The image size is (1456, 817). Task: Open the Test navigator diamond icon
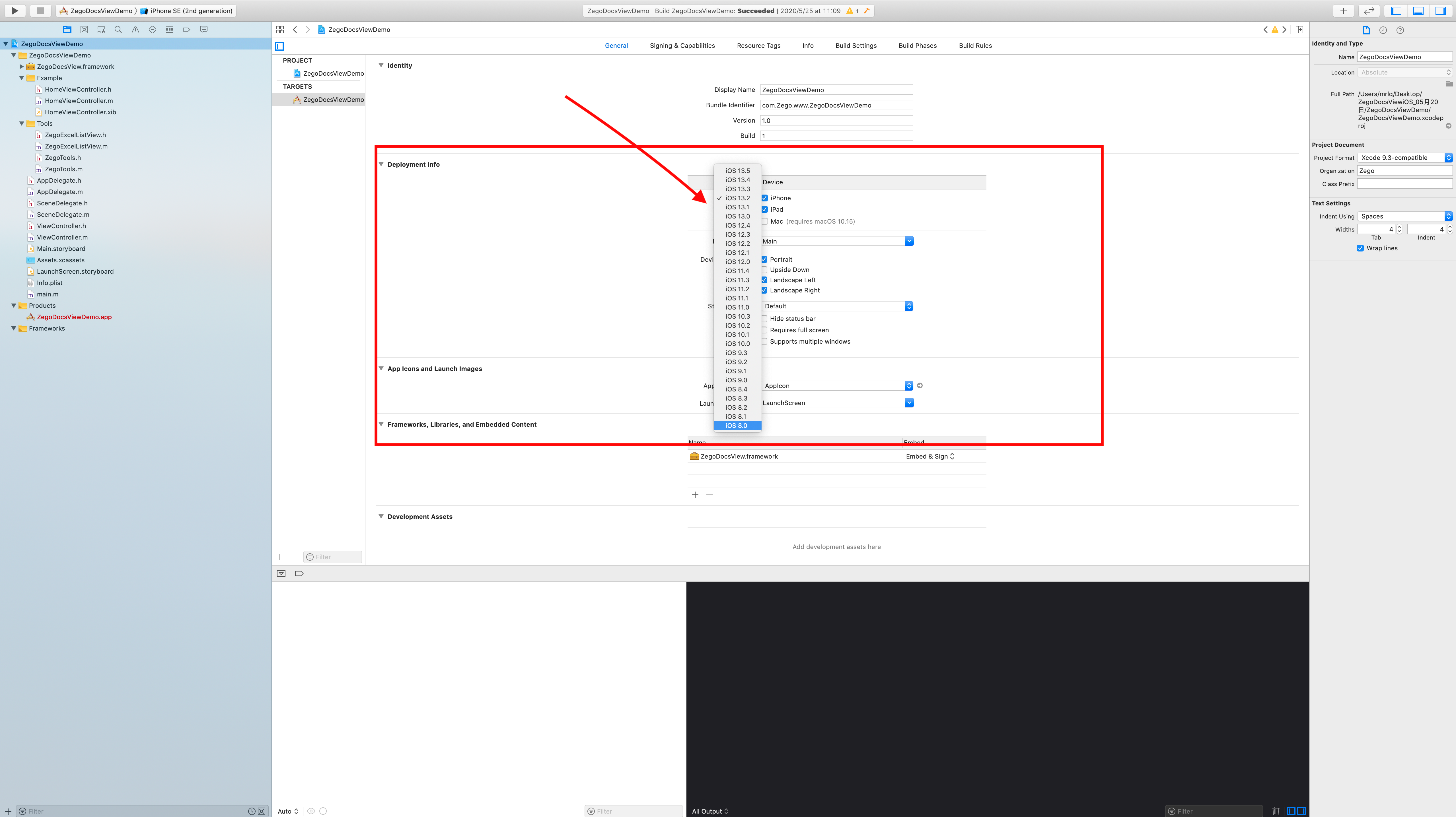(153, 29)
